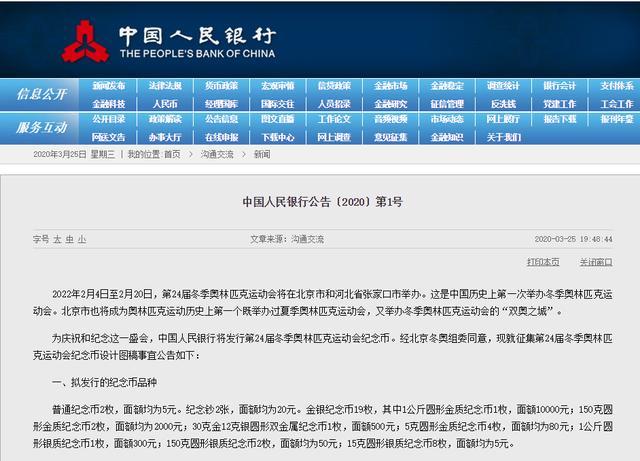Screen dimensions: 640x461
Task: Go to the 调查统计 page
Action: click(503, 86)
